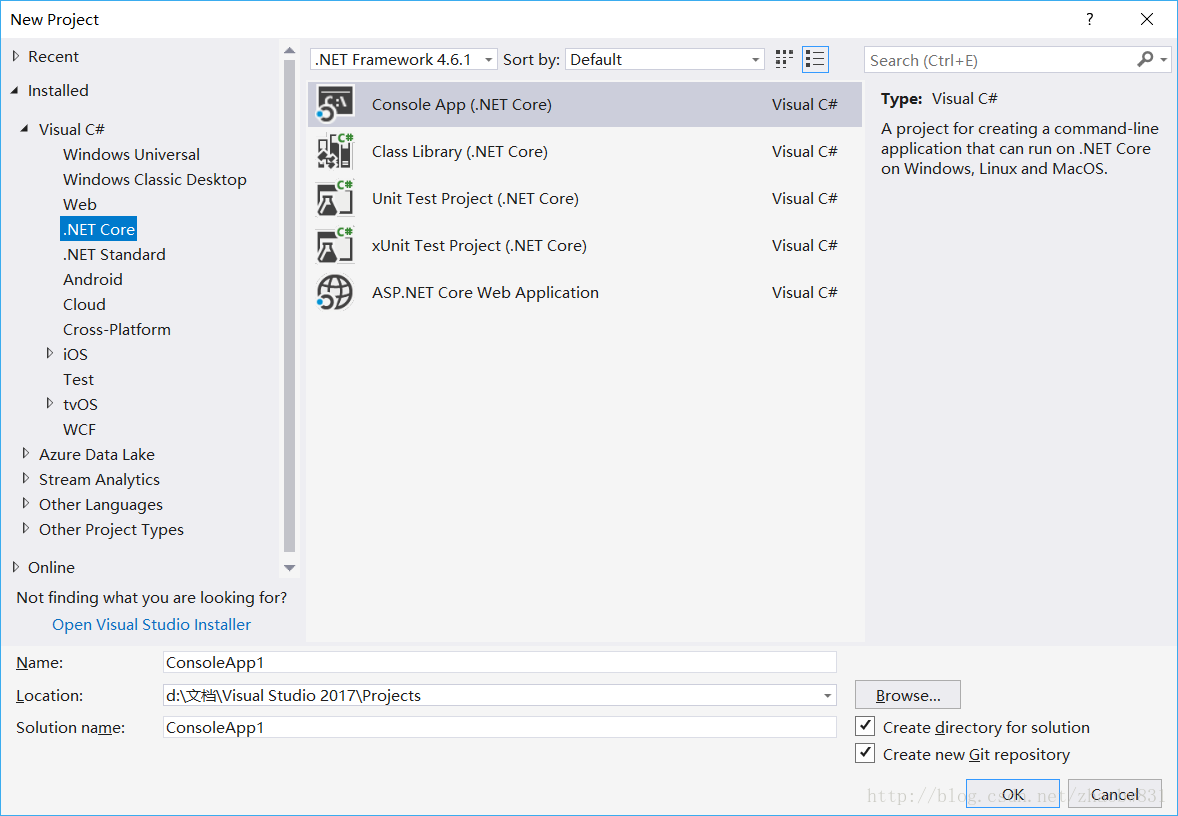This screenshot has width=1178, height=816.
Task: Click the Console App (.NET Core) template icon
Action: click(334, 104)
